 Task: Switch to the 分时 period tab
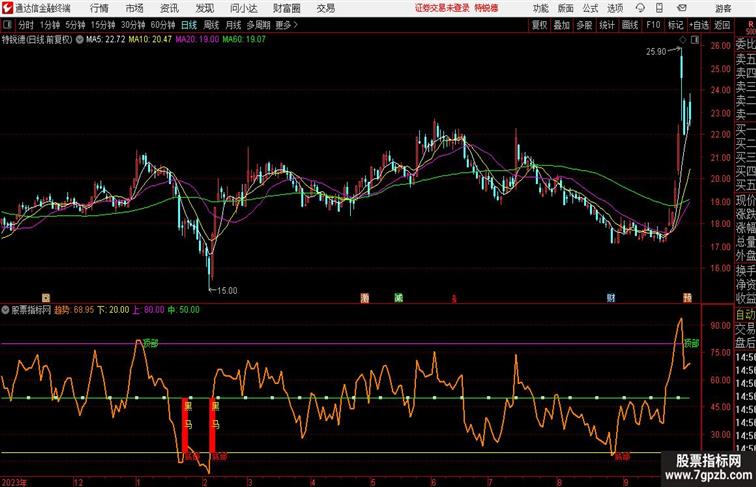point(26,25)
